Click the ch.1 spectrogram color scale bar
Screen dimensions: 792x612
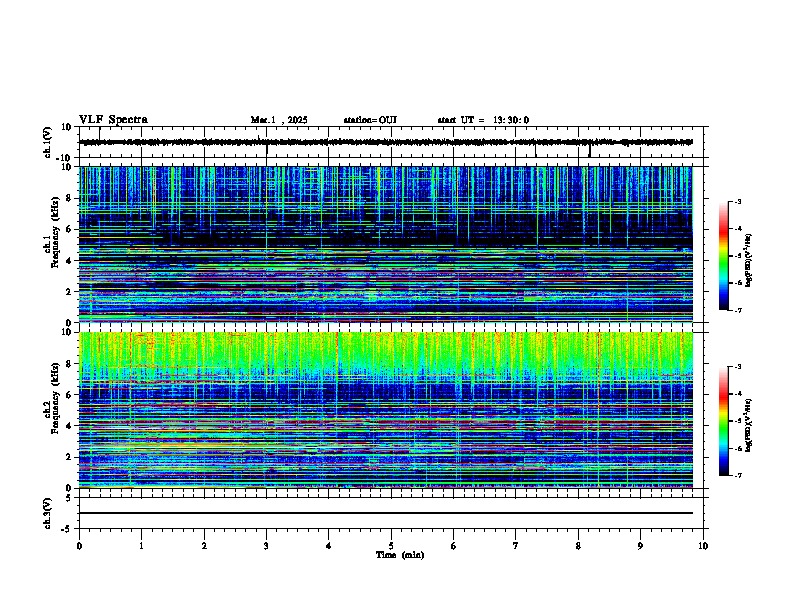point(724,256)
